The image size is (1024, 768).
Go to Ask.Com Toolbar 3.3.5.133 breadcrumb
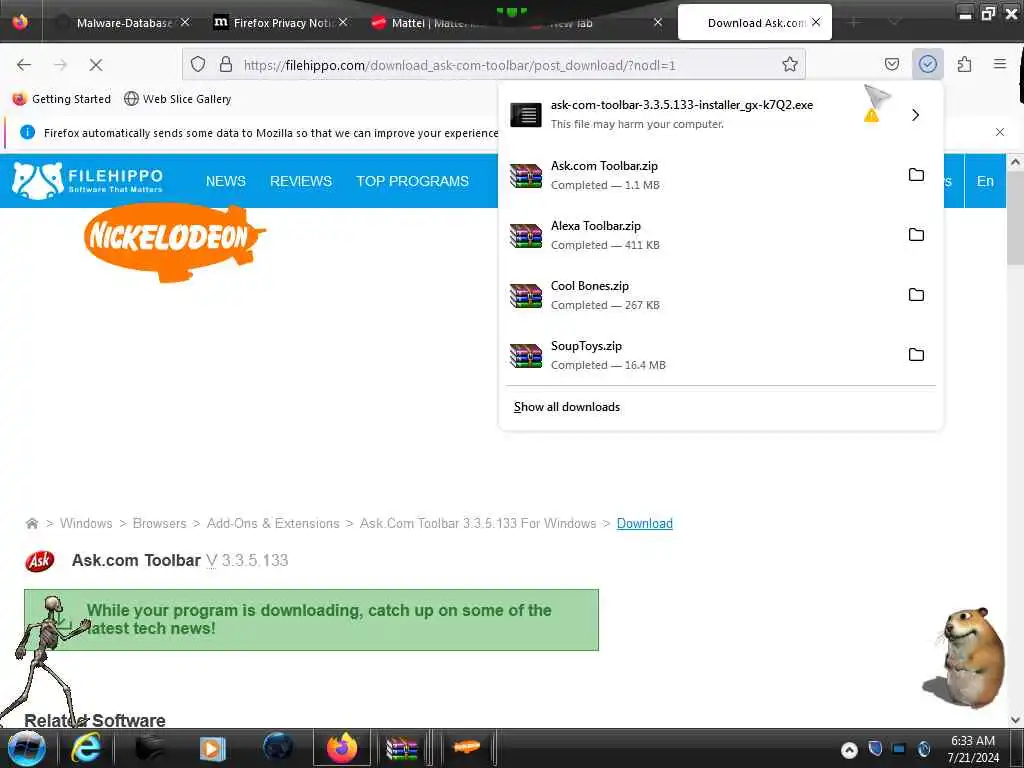click(478, 523)
